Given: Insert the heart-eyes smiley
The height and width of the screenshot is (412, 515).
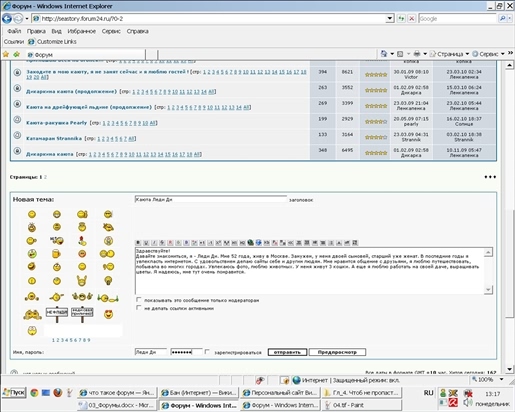Looking at the screenshot, I should (108, 314).
